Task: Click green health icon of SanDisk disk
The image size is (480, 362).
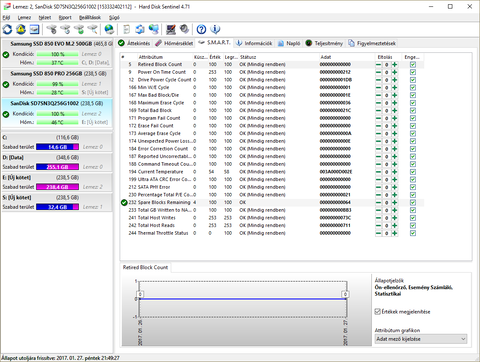Action: pyautogui.click(x=6, y=114)
